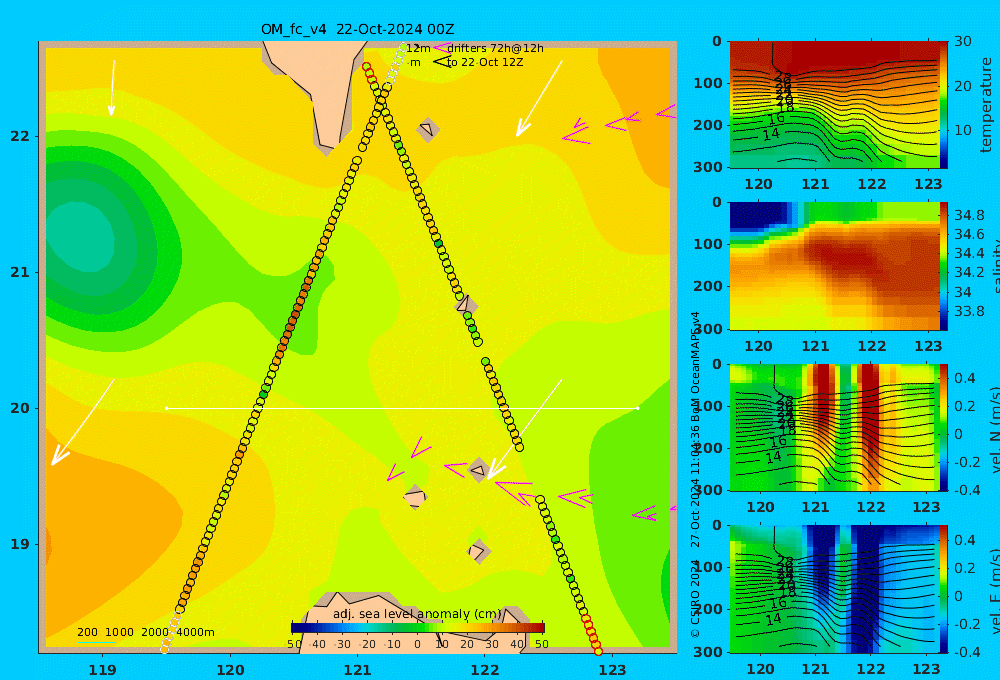The width and height of the screenshot is (1000, 680).
Task: Click the 34.8 tick on salinity color bar
Action: pos(969,215)
